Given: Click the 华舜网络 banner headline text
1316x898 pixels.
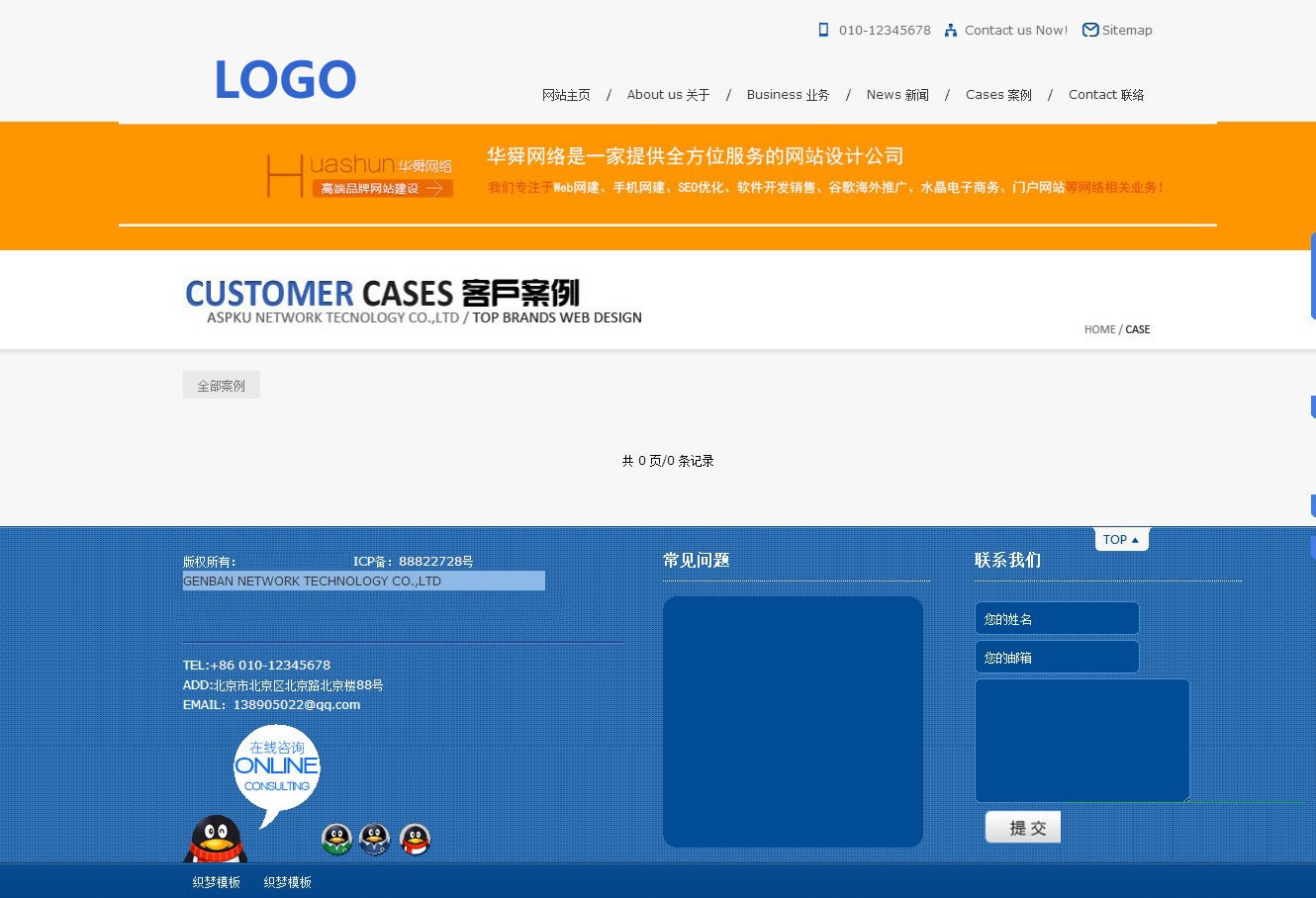Looking at the screenshot, I should coord(695,156).
